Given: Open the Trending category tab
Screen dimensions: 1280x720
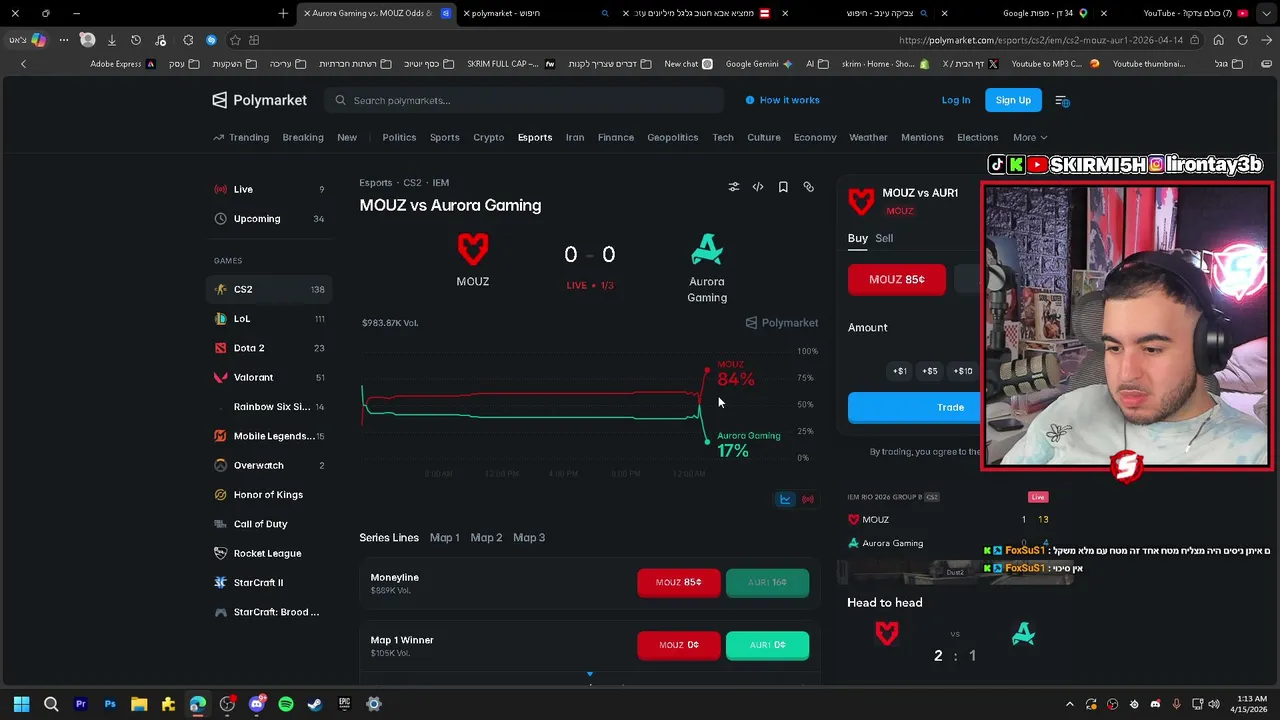Looking at the screenshot, I should click(241, 137).
